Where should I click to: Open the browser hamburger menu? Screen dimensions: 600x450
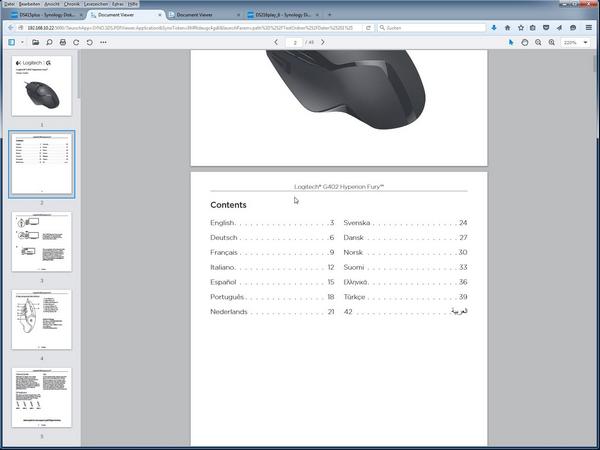pos(589,28)
